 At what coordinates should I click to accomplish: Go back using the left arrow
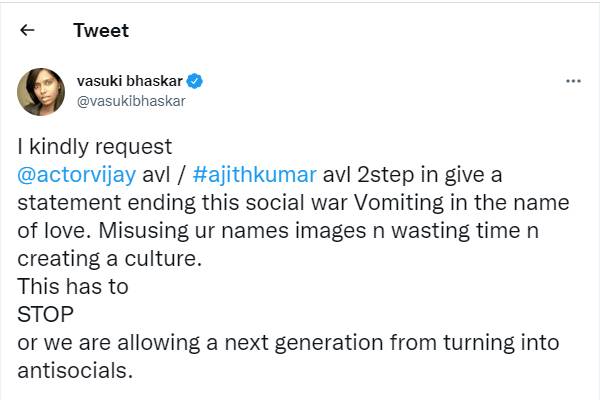(x=27, y=30)
